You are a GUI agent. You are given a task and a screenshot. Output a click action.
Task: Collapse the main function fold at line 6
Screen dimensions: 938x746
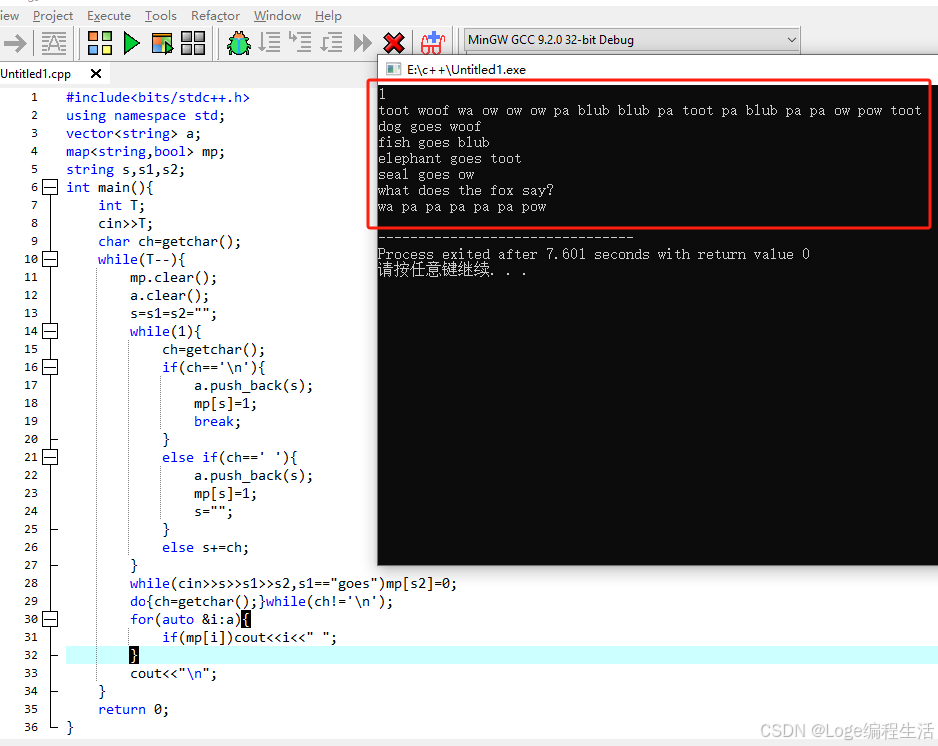pyautogui.click(x=50, y=187)
